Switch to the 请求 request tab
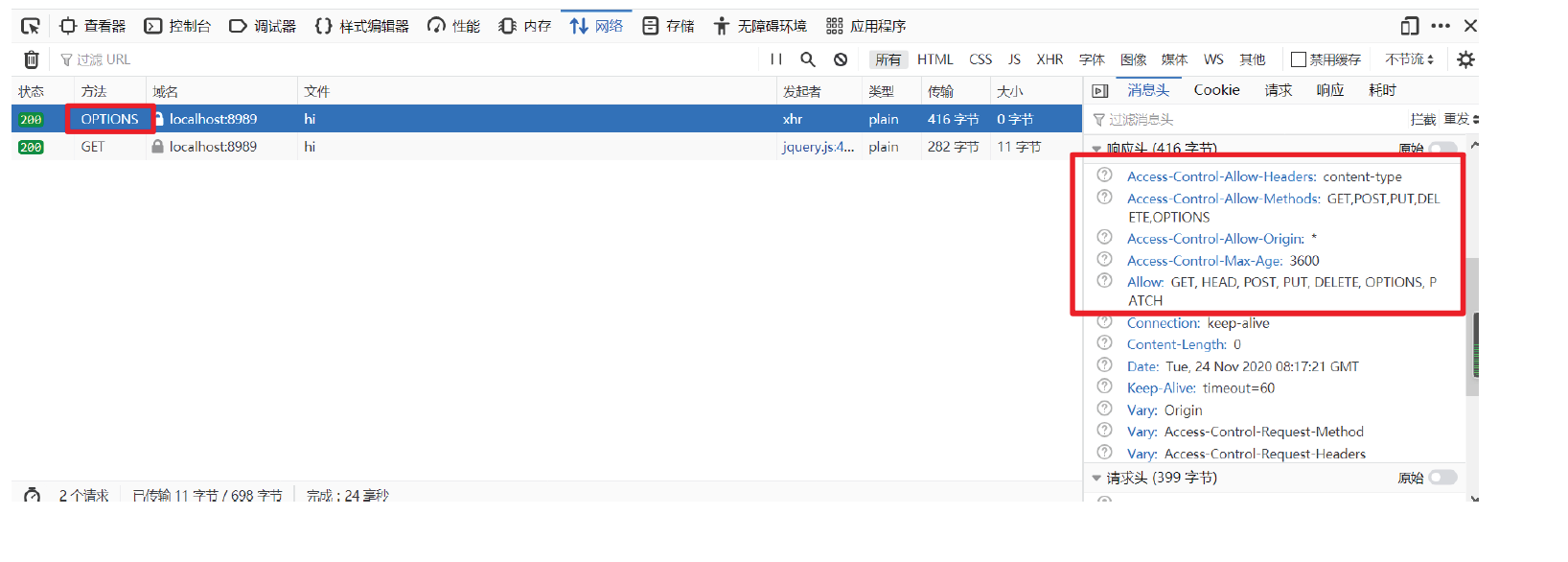Screen dimensions: 1568x562 (x=1279, y=90)
